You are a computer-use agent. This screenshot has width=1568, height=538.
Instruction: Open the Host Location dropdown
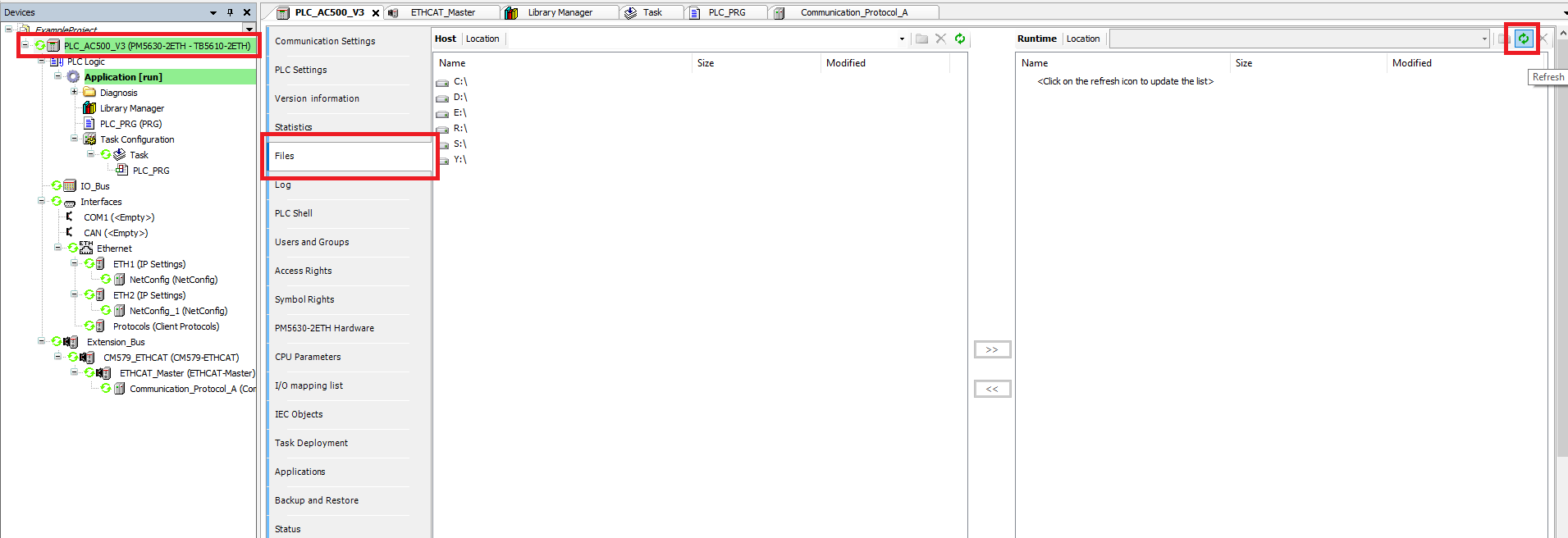pyautogui.click(x=902, y=39)
